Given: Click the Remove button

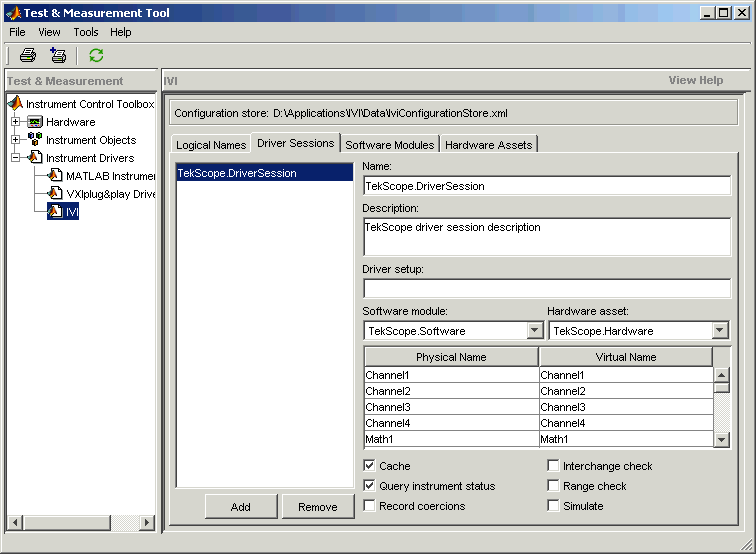Looking at the screenshot, I should pos(318,507).
